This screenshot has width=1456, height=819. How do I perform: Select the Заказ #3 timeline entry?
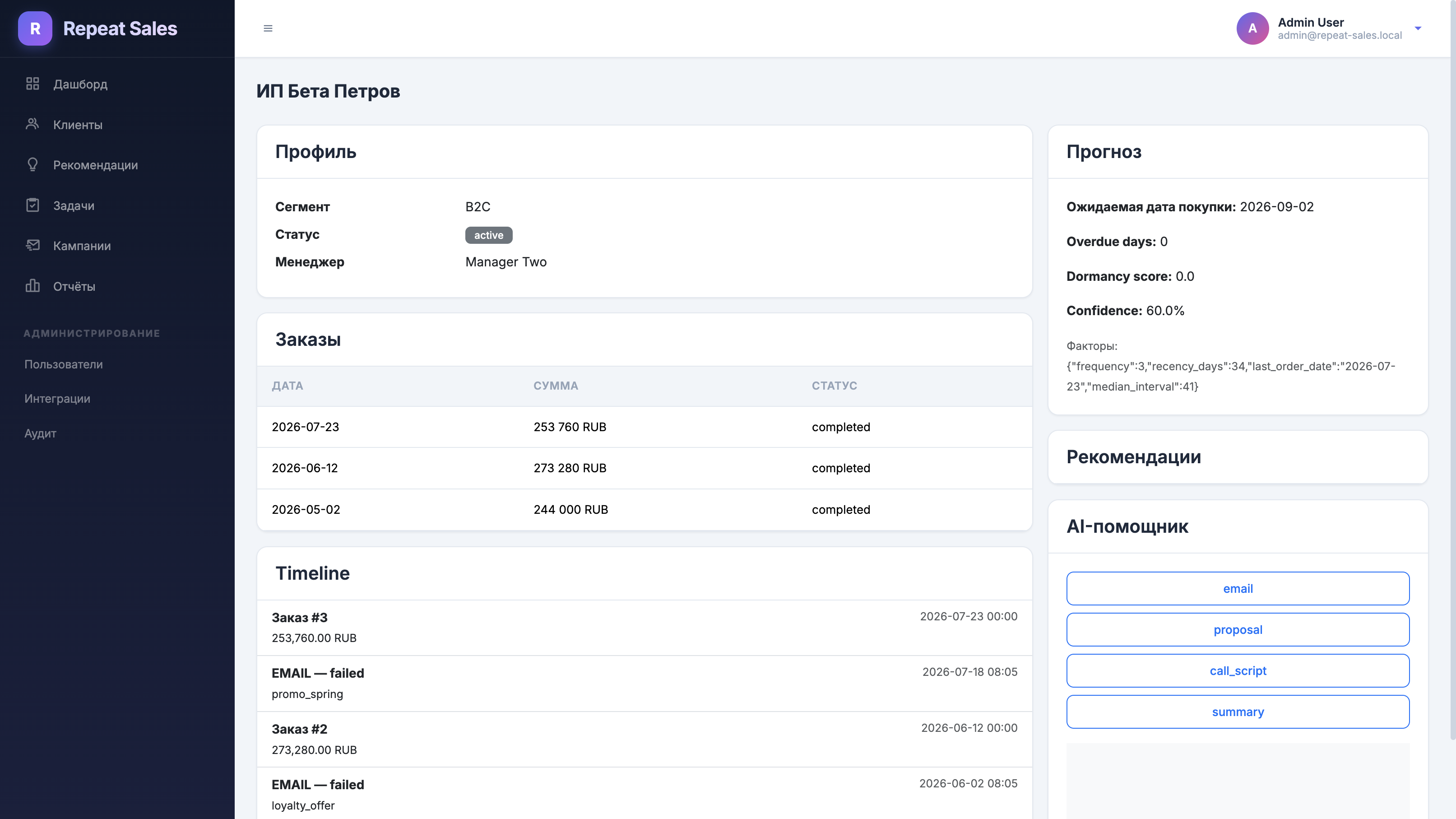coord(645,628)
